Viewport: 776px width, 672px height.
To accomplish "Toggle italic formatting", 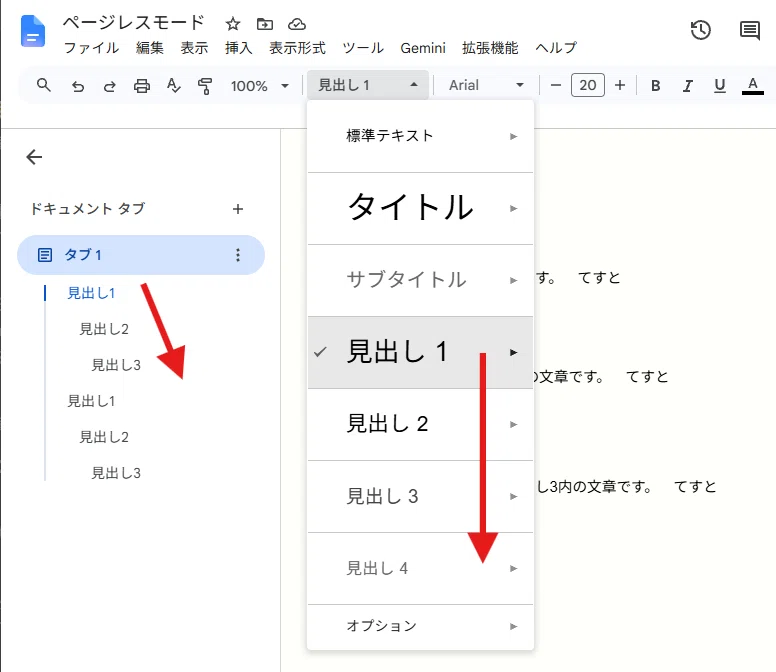I will click(x=687, y=86).
